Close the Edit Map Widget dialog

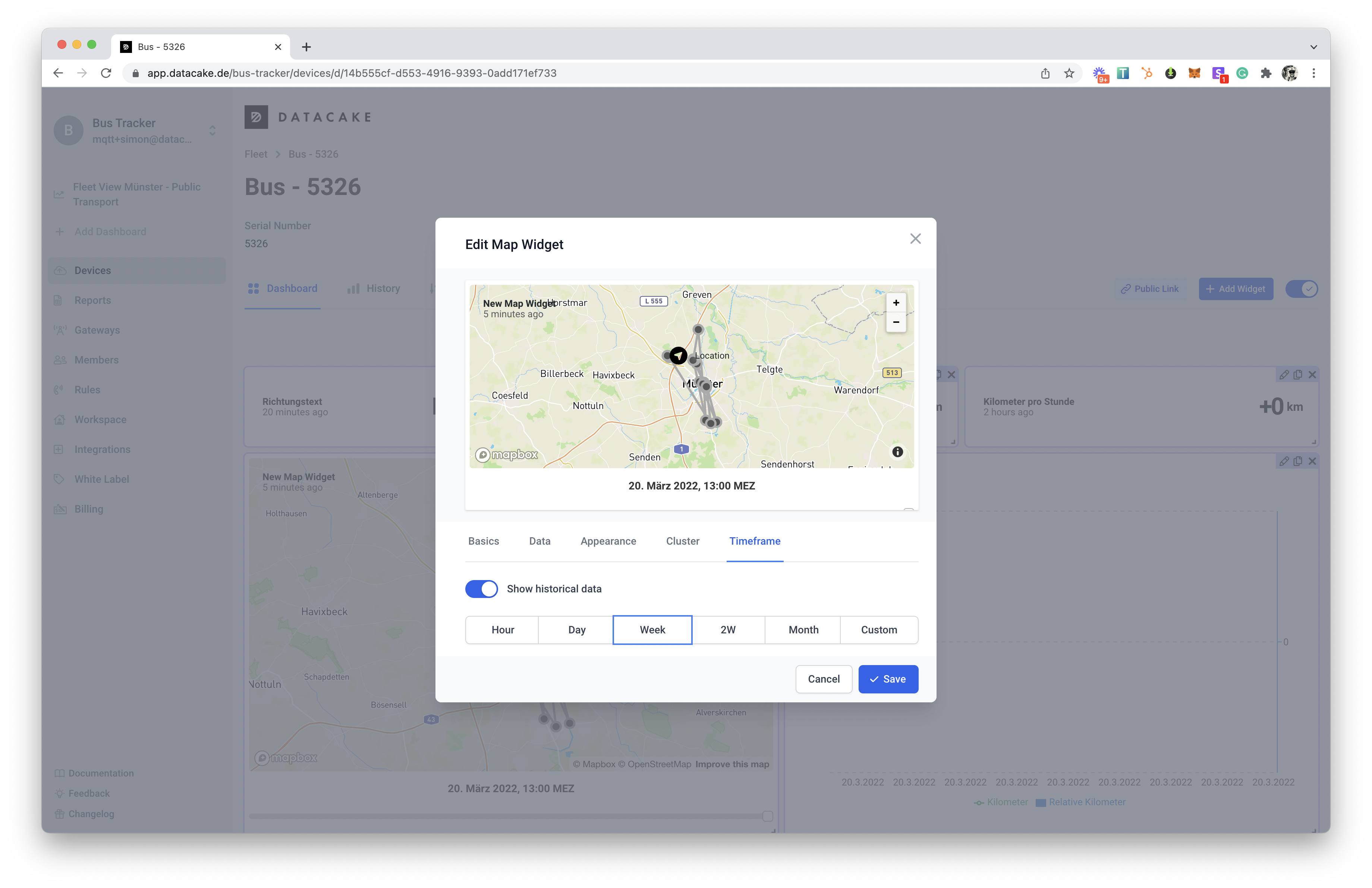pyautogui.click(x=915, y=239)
